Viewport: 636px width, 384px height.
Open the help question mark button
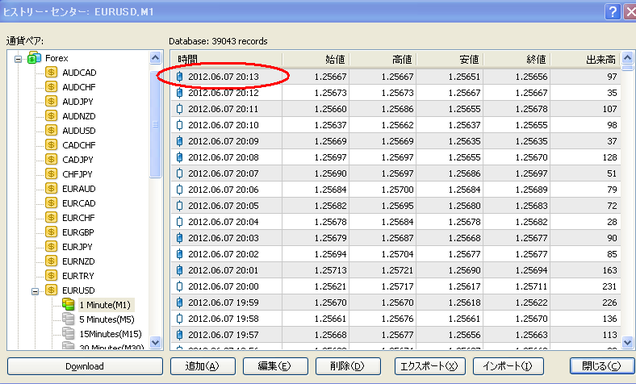point(612,12)
